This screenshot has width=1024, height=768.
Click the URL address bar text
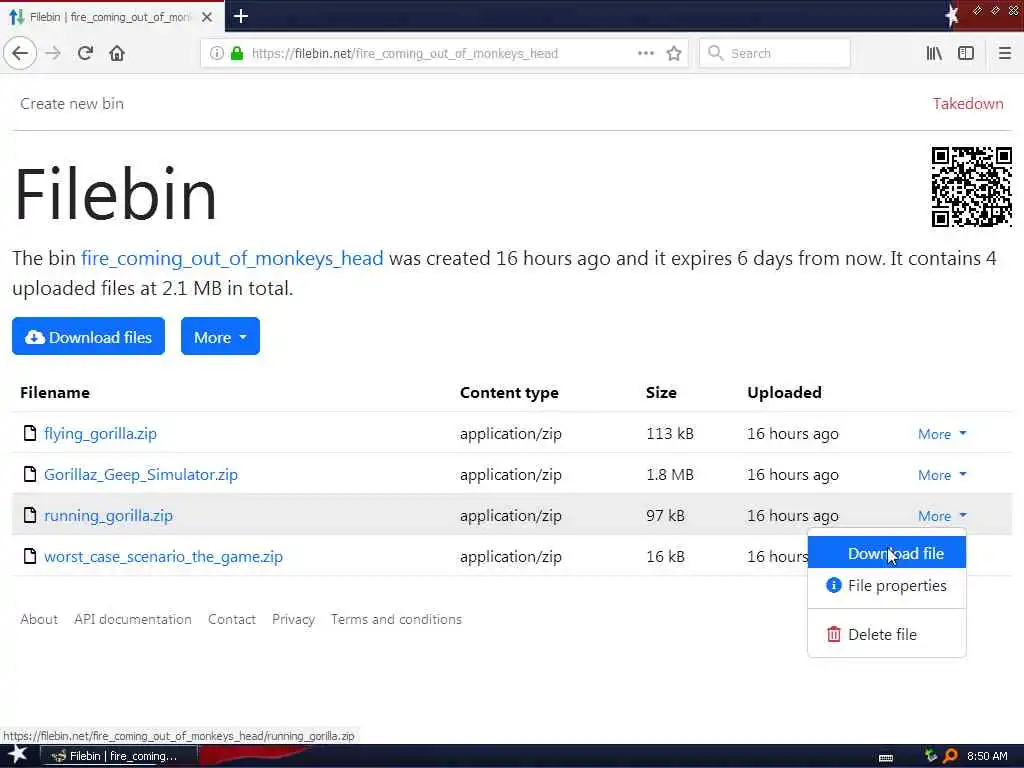tap(404, 54)
